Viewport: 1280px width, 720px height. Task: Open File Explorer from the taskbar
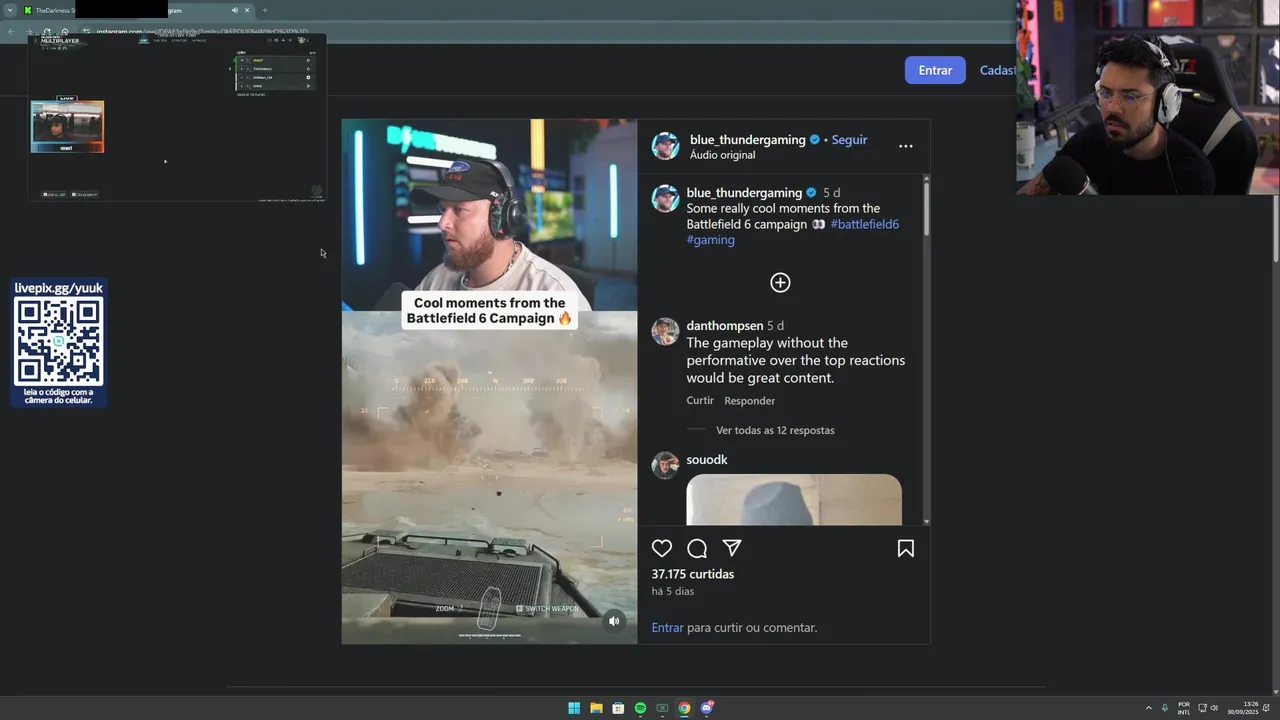596,708
